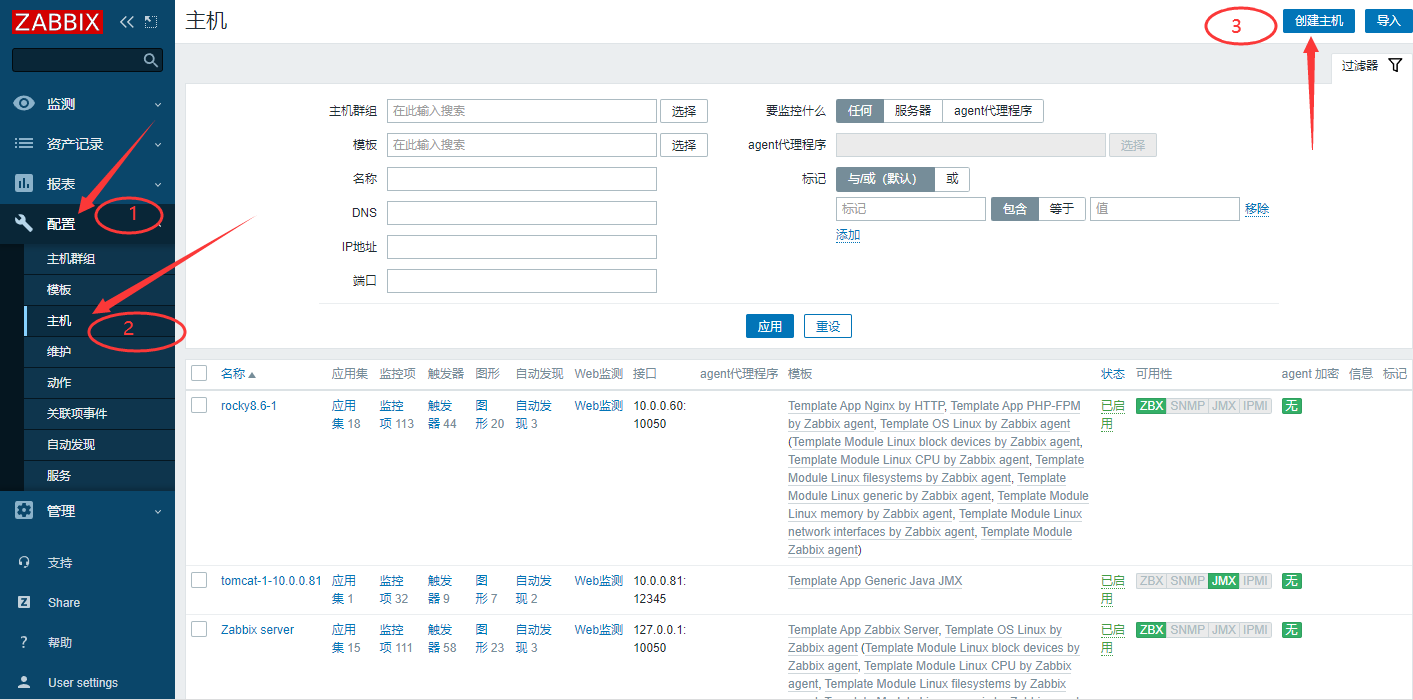
Task: Click the question mark icon for 帮助
Action: point(24,642)
